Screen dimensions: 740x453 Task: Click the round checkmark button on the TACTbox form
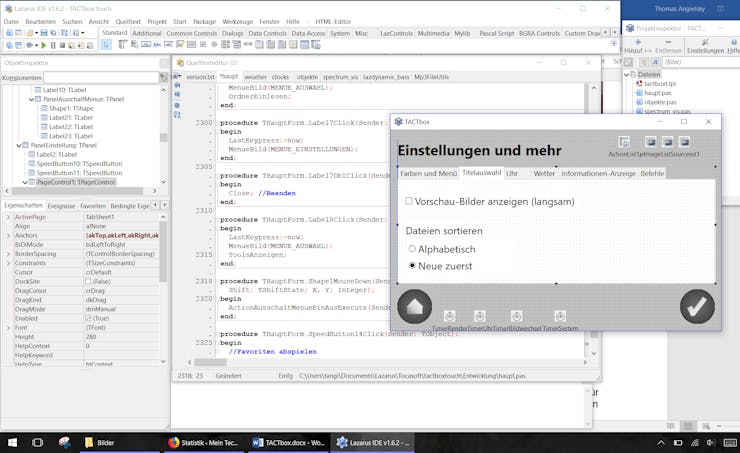click(x=697, y=307)
